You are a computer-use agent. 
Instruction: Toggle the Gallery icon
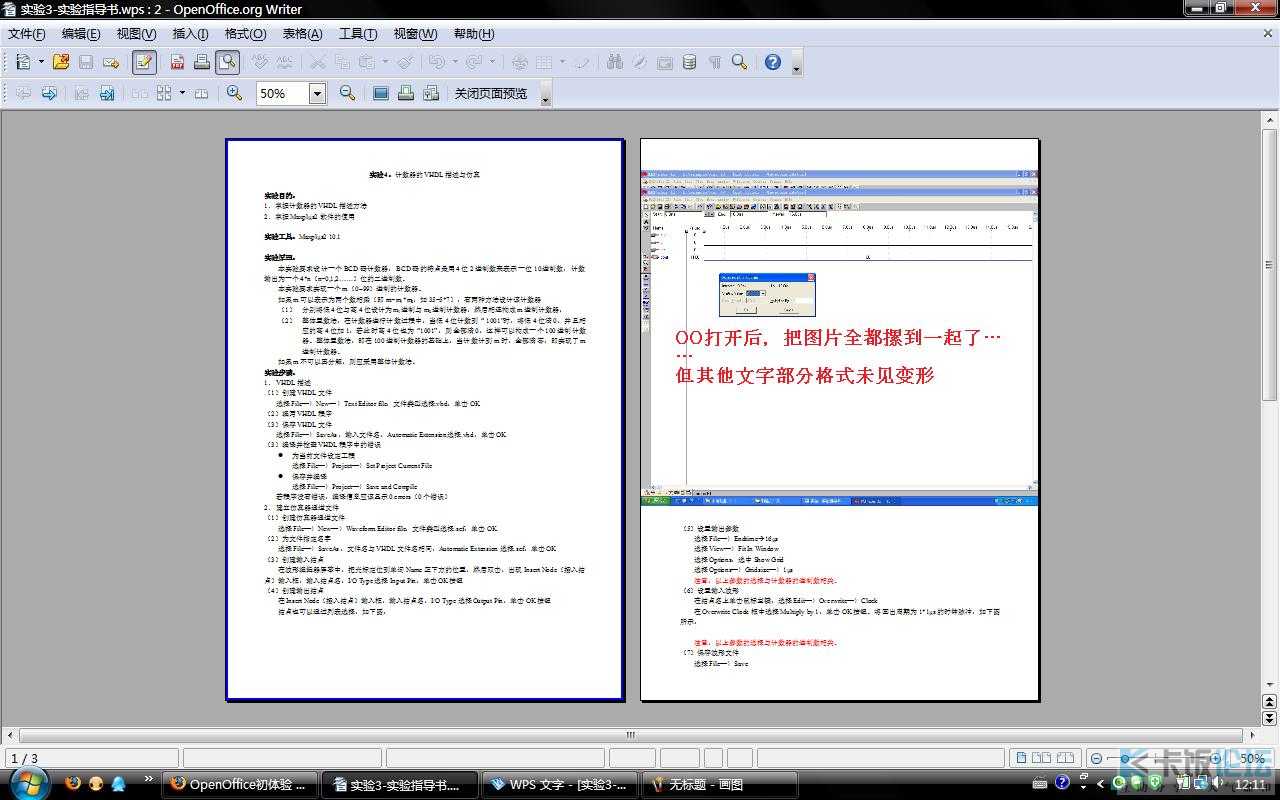point(665,62)
